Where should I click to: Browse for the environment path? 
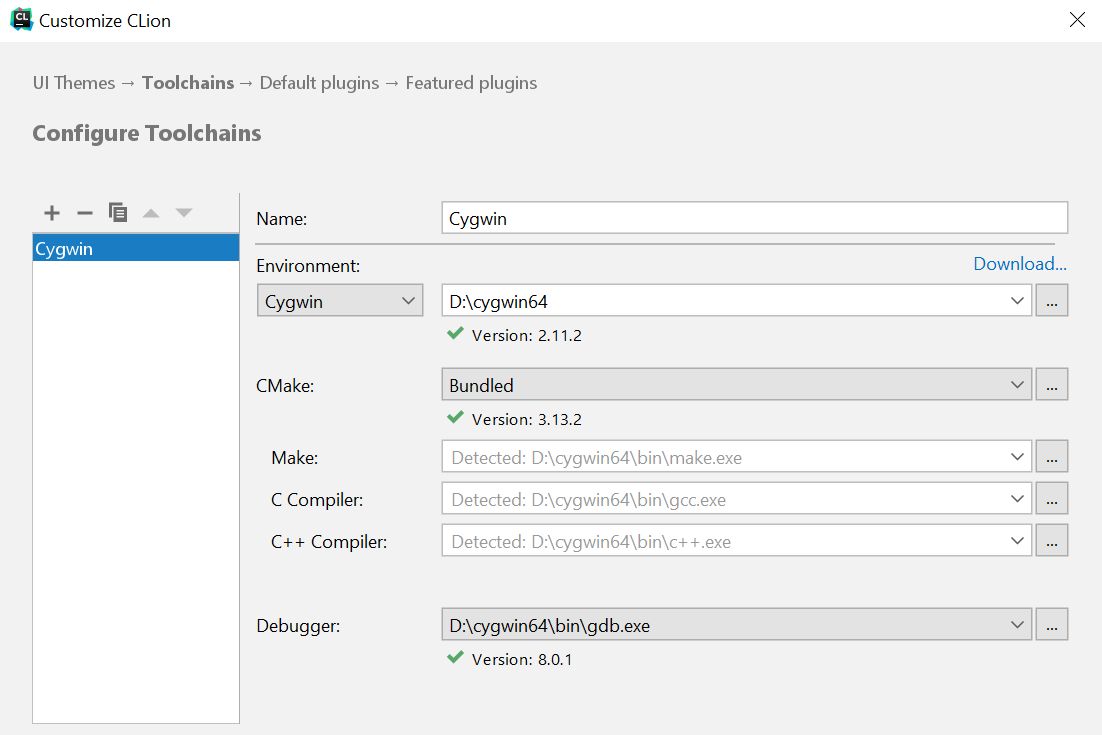pos(1052,301)
